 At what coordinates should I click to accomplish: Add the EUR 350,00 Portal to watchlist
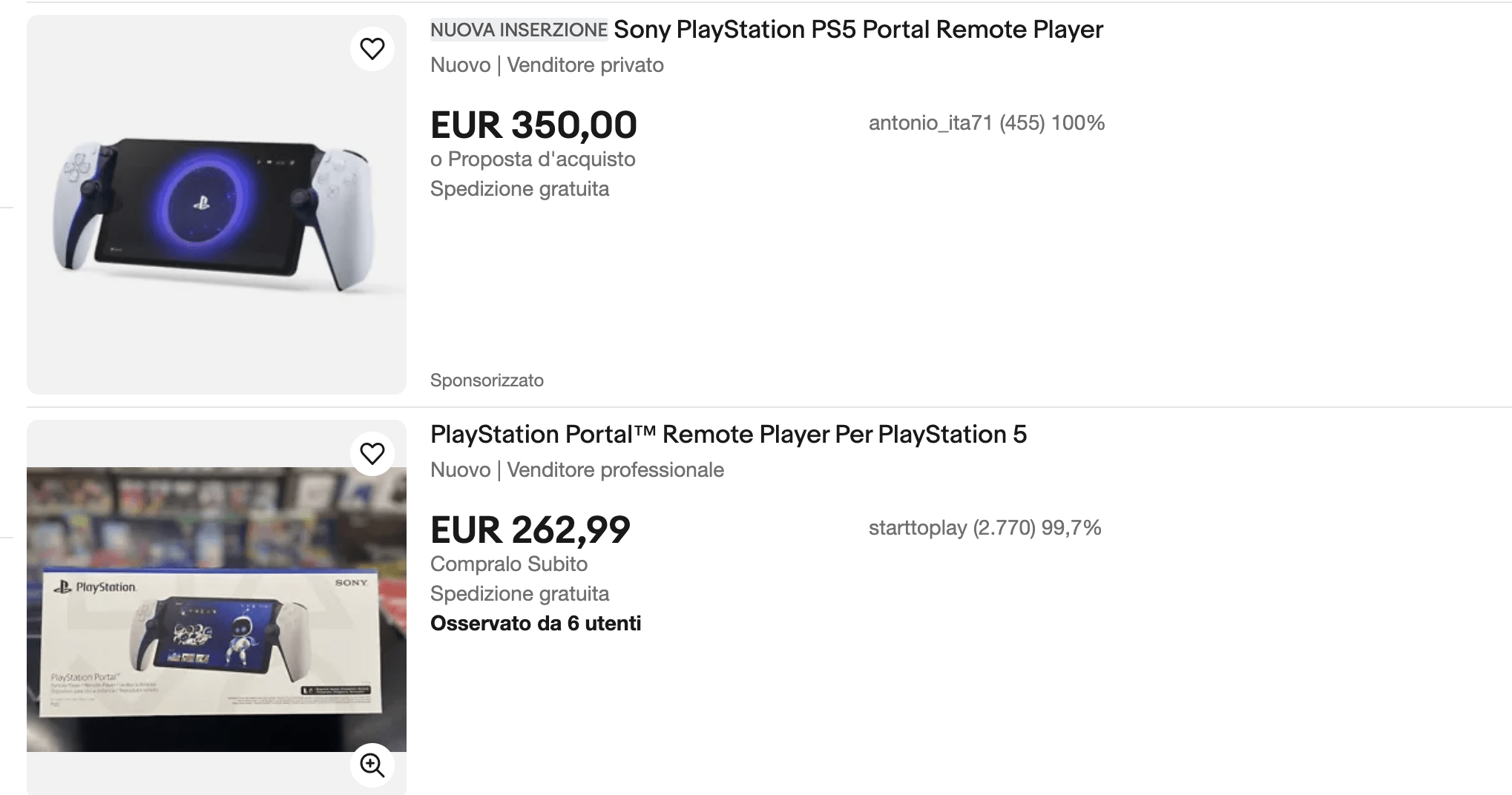(372, 49)
